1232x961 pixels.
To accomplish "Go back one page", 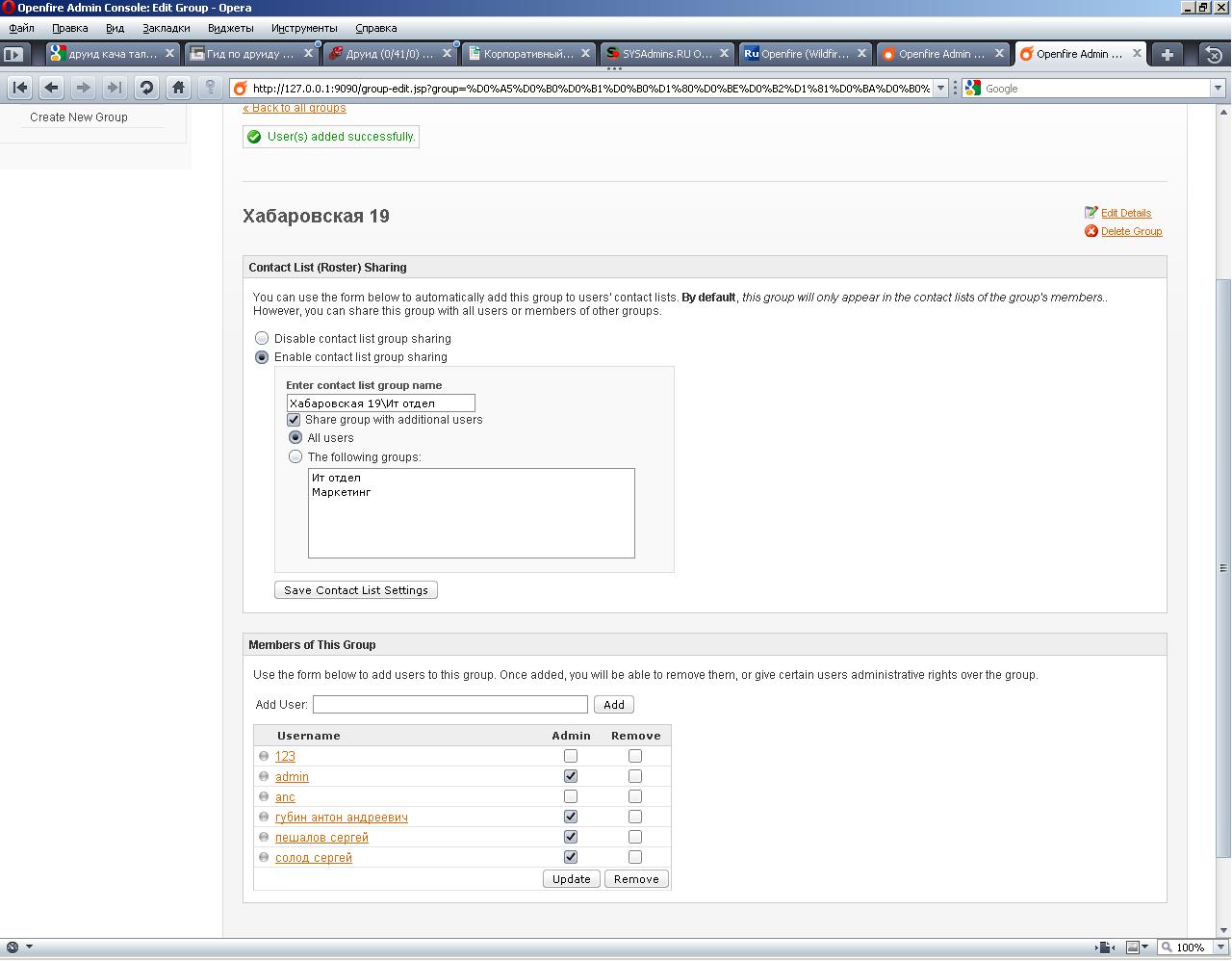I will [52, 88].
